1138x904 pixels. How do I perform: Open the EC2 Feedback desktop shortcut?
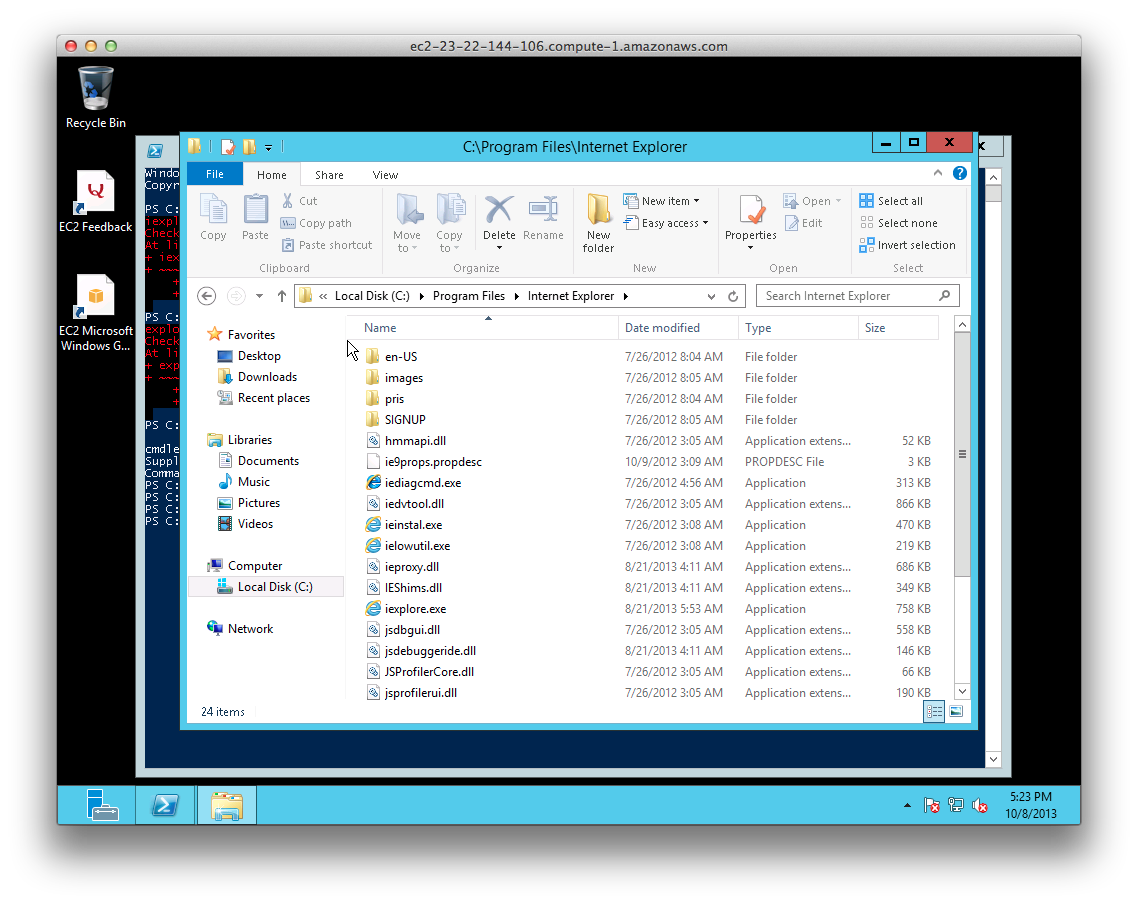pyautogui.click(x=95, y=202)
